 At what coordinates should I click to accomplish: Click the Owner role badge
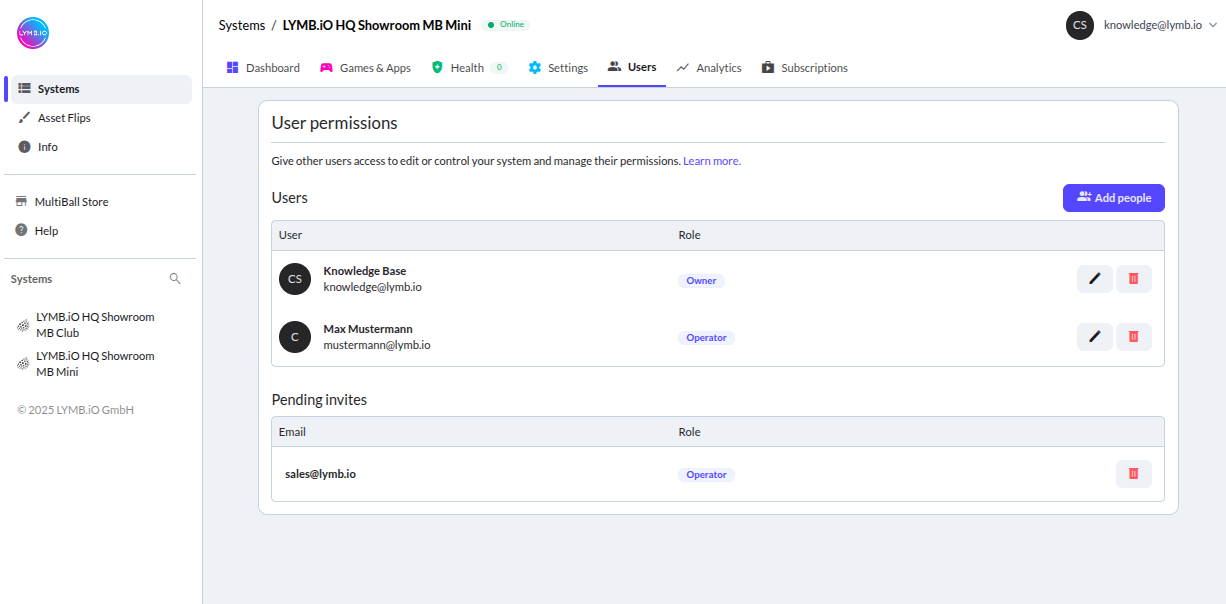[701, 280]
